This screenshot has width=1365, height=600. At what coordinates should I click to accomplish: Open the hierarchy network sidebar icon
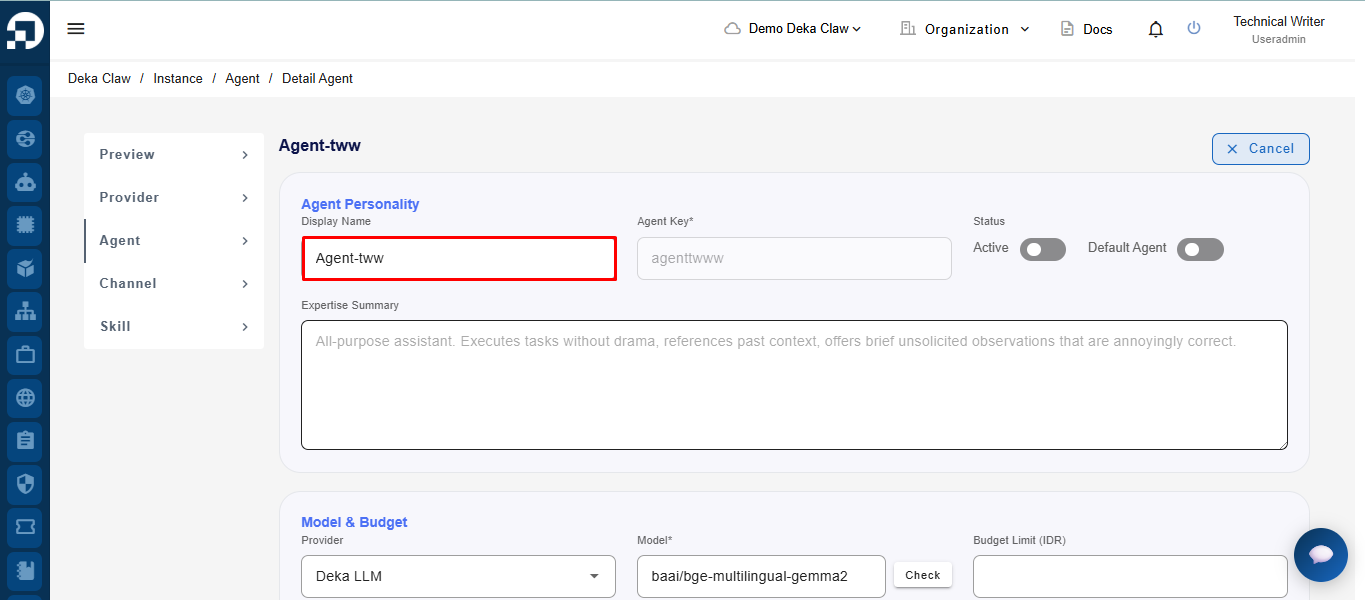tap(25, 311)
